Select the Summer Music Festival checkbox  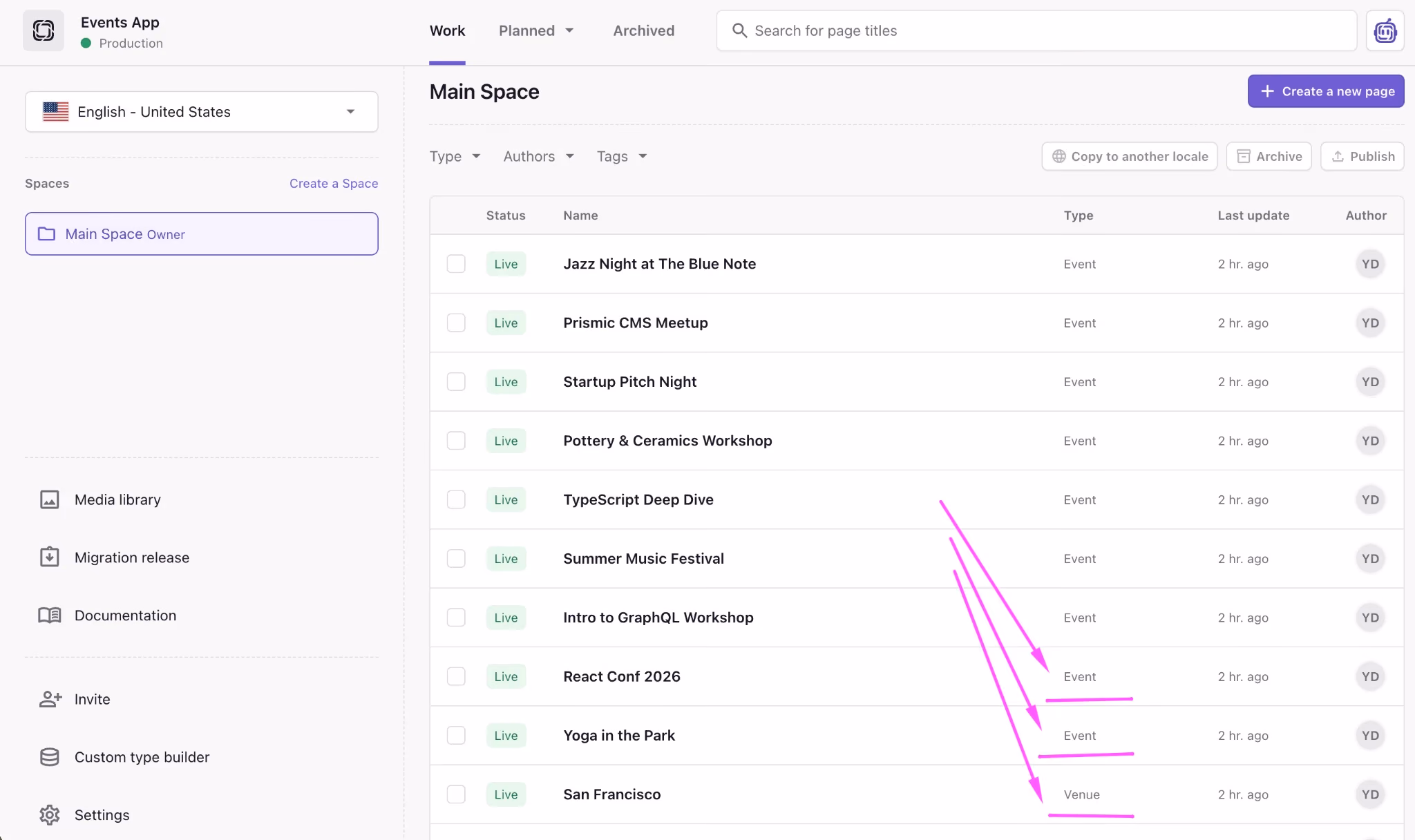pyautogui.click(x=456, y=558)
